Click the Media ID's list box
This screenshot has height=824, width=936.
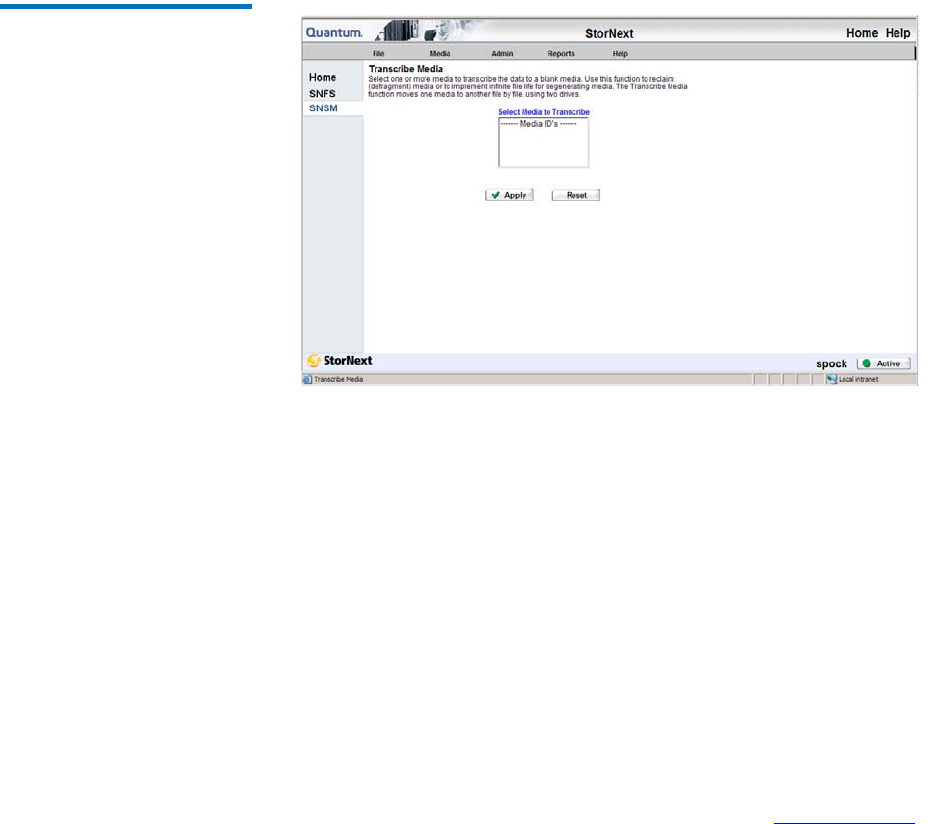(544, 142)
